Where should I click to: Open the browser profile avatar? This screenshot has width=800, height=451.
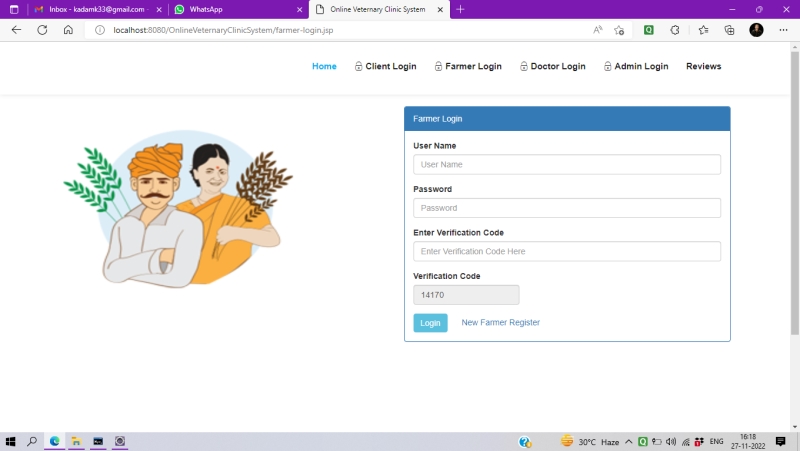[756, 30]
